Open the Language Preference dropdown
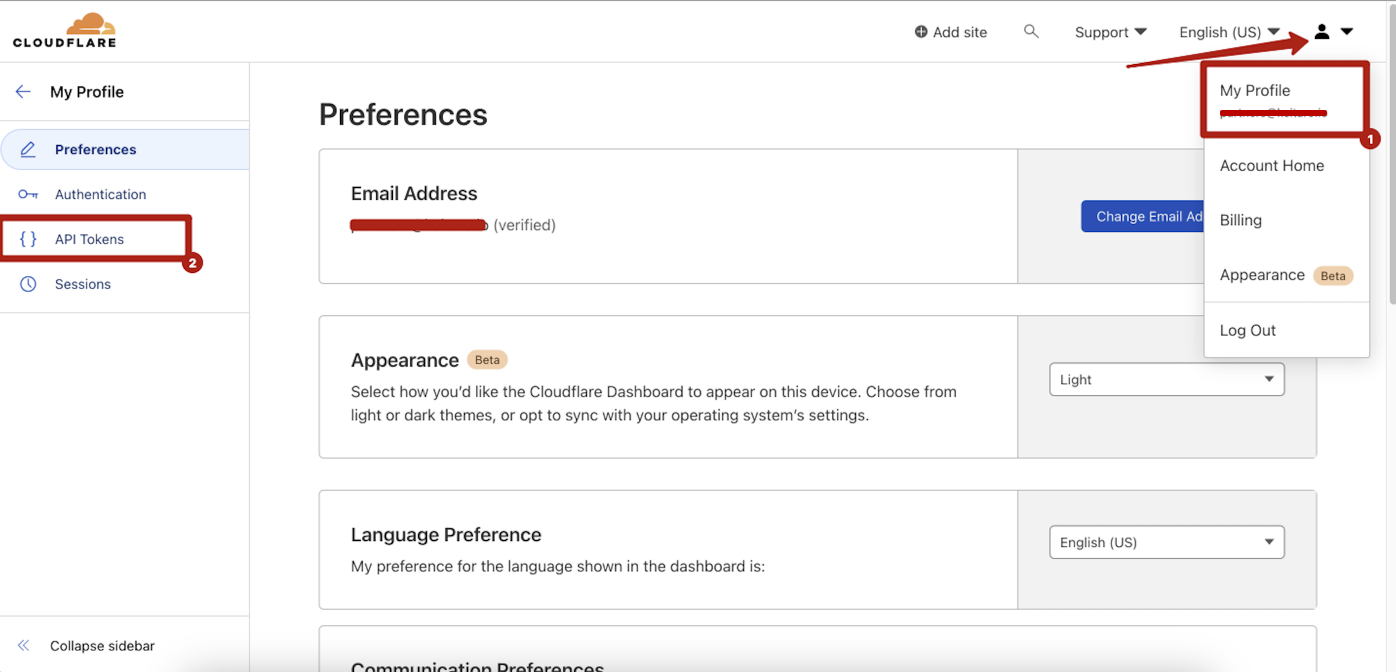The image size is (1396, 672). pyautogui.click(x=1166, y=542)
